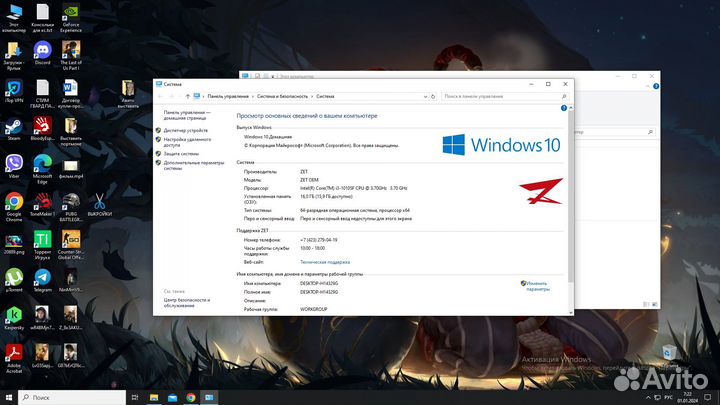Click Защита системы in the left panel
This screenshot has width=720, height=405.
181,154
